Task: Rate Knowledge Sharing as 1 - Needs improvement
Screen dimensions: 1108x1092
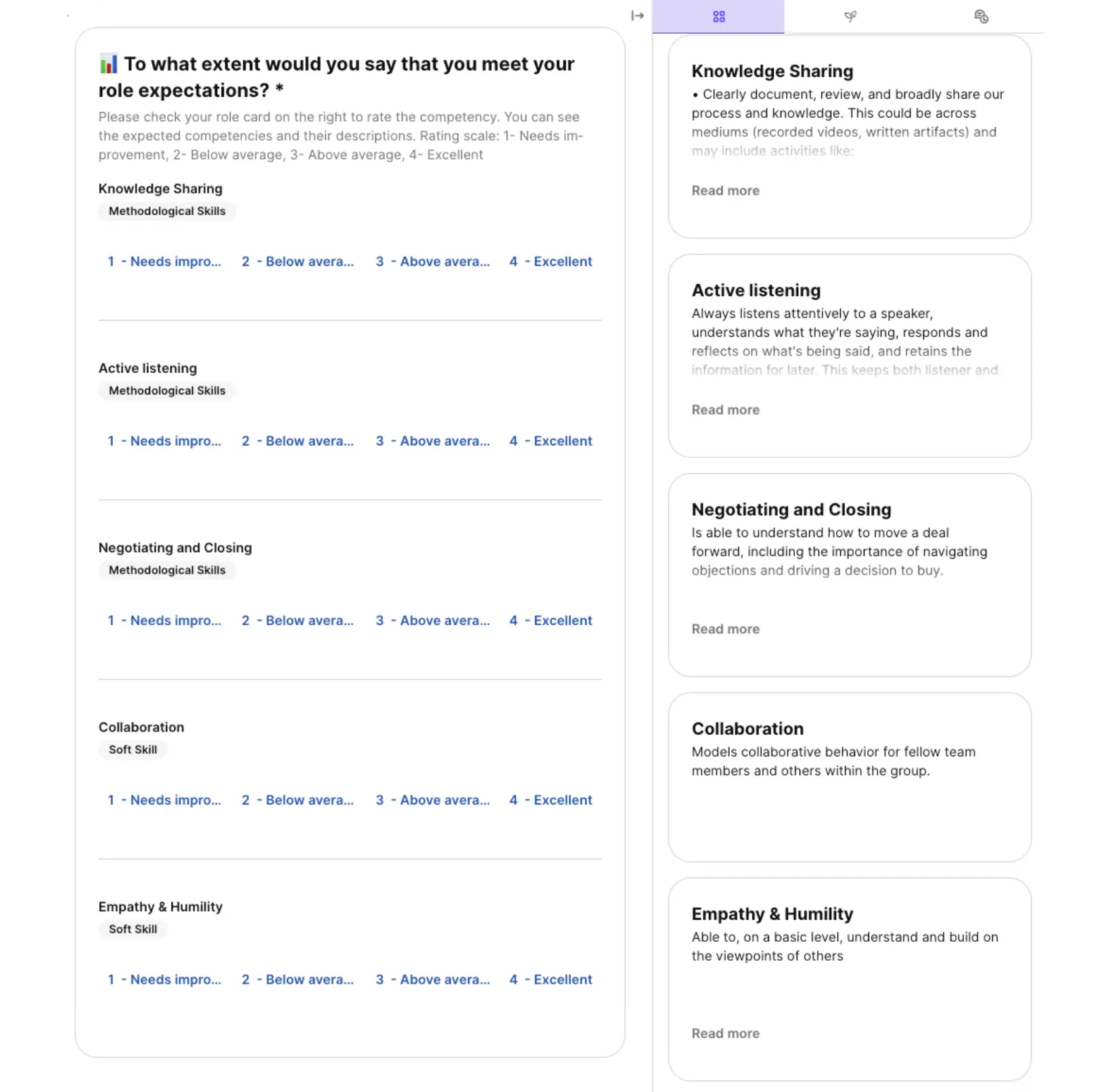Action: pos(164,262)
